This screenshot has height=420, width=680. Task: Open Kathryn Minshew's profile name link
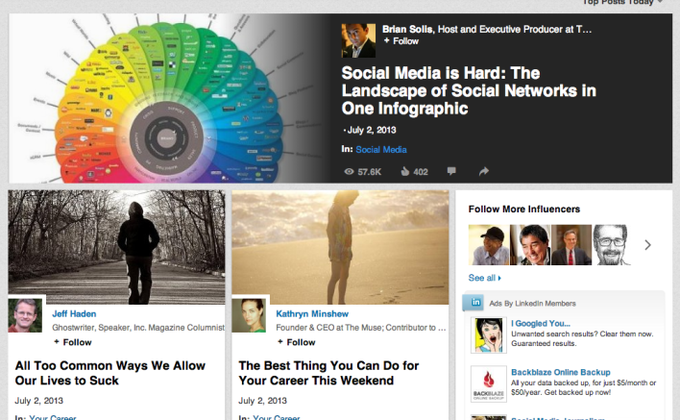312,314
